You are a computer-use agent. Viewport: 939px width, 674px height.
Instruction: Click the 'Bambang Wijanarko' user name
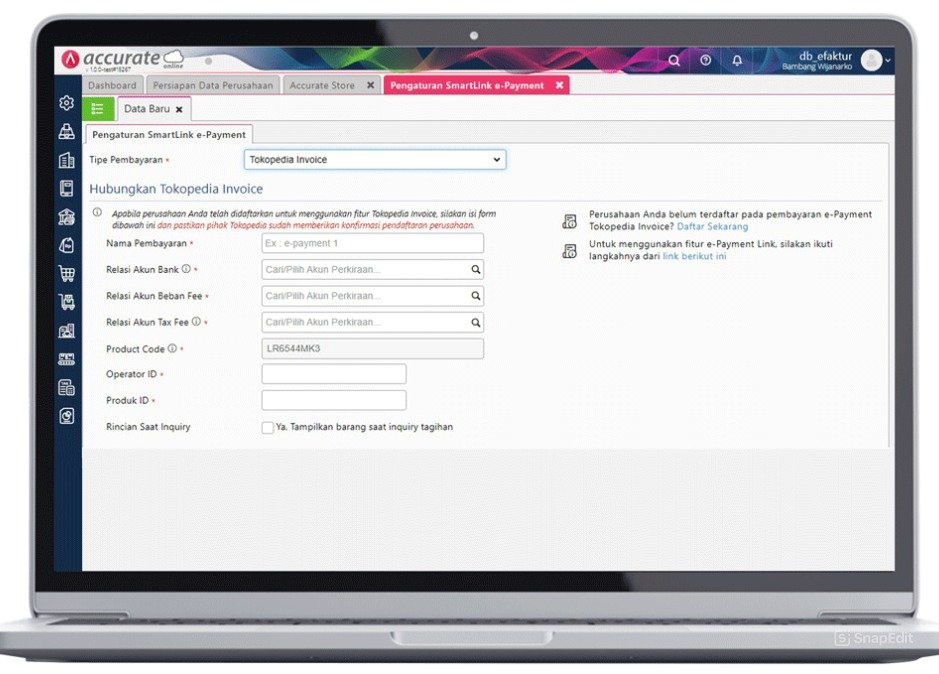816,67
